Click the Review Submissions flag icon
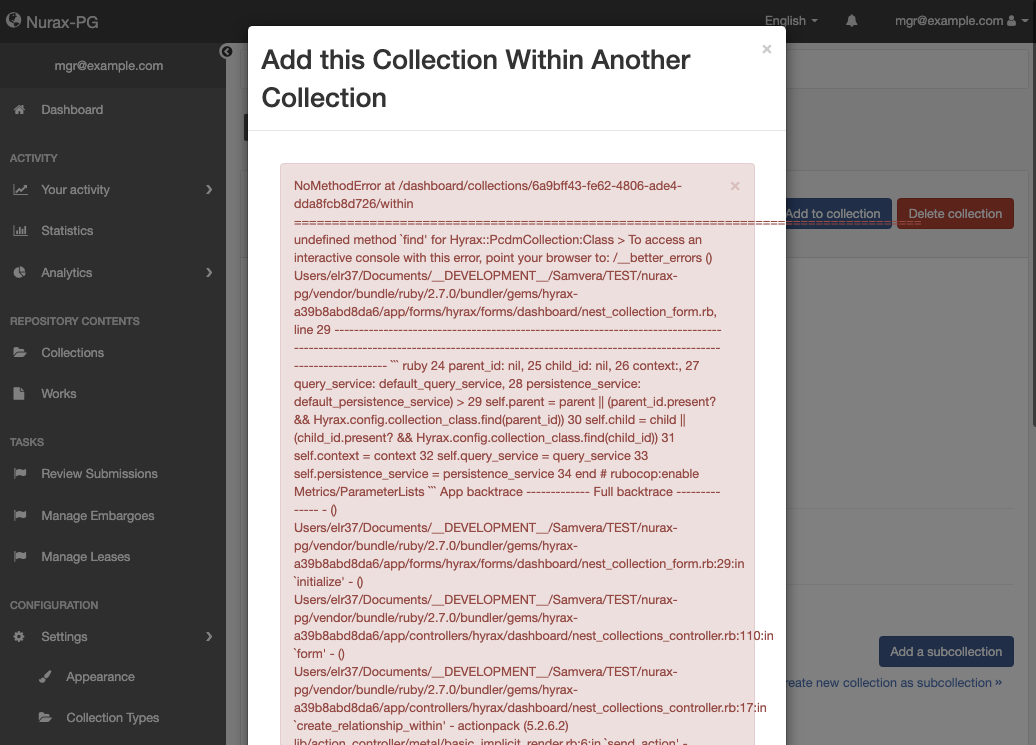The width and height of the screenshot is (1036, 745). coord(20,473)
